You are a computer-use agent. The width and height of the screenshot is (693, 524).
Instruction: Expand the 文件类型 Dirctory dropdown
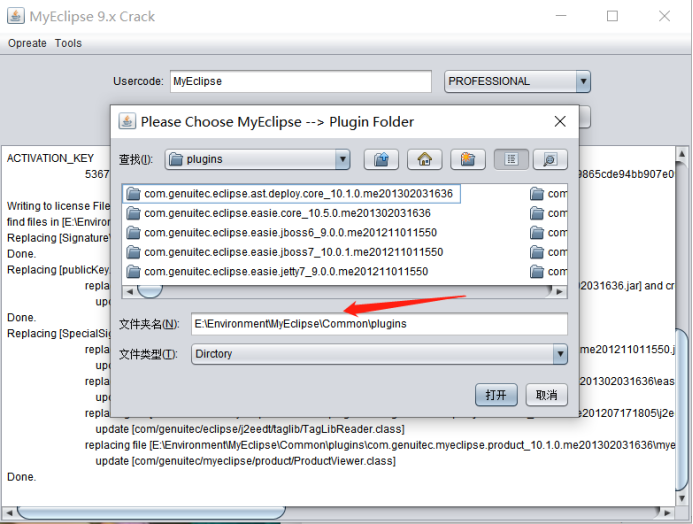click(560, 354)
